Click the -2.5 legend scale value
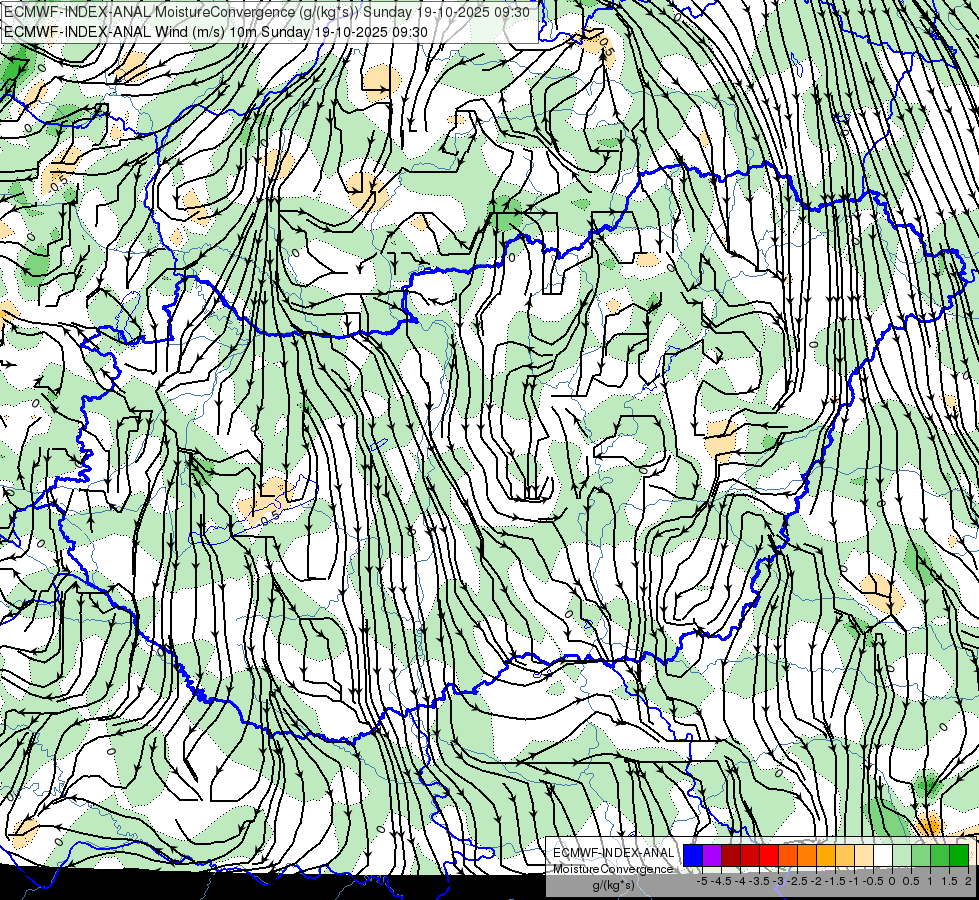The image size is (979, 900). 797,881
